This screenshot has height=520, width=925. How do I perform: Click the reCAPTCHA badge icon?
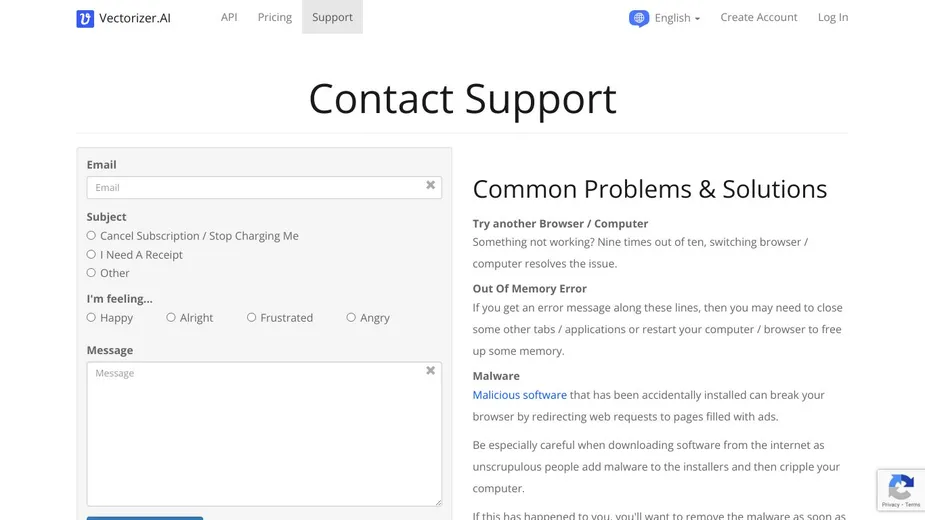click(901, 490)
